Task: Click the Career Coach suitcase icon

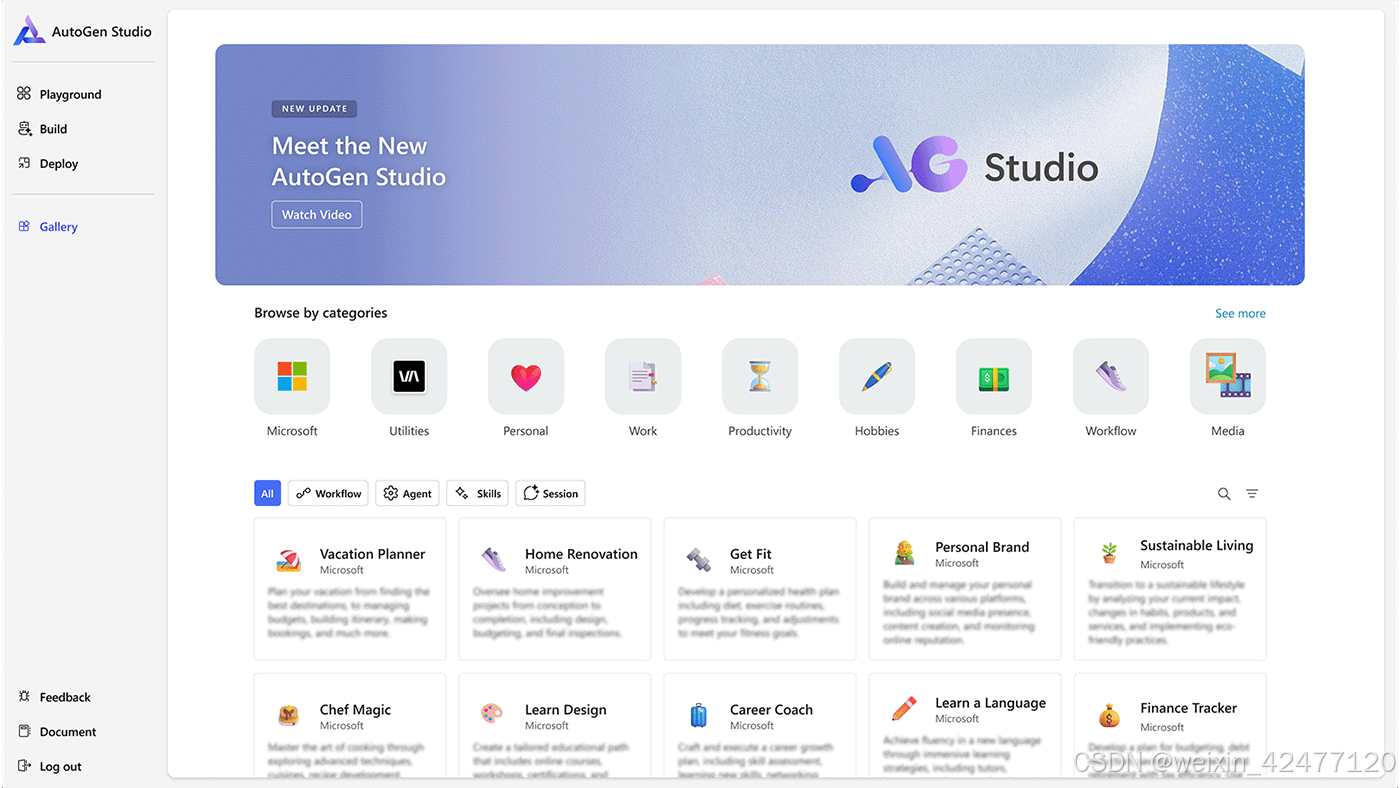Action: point(698,715)
